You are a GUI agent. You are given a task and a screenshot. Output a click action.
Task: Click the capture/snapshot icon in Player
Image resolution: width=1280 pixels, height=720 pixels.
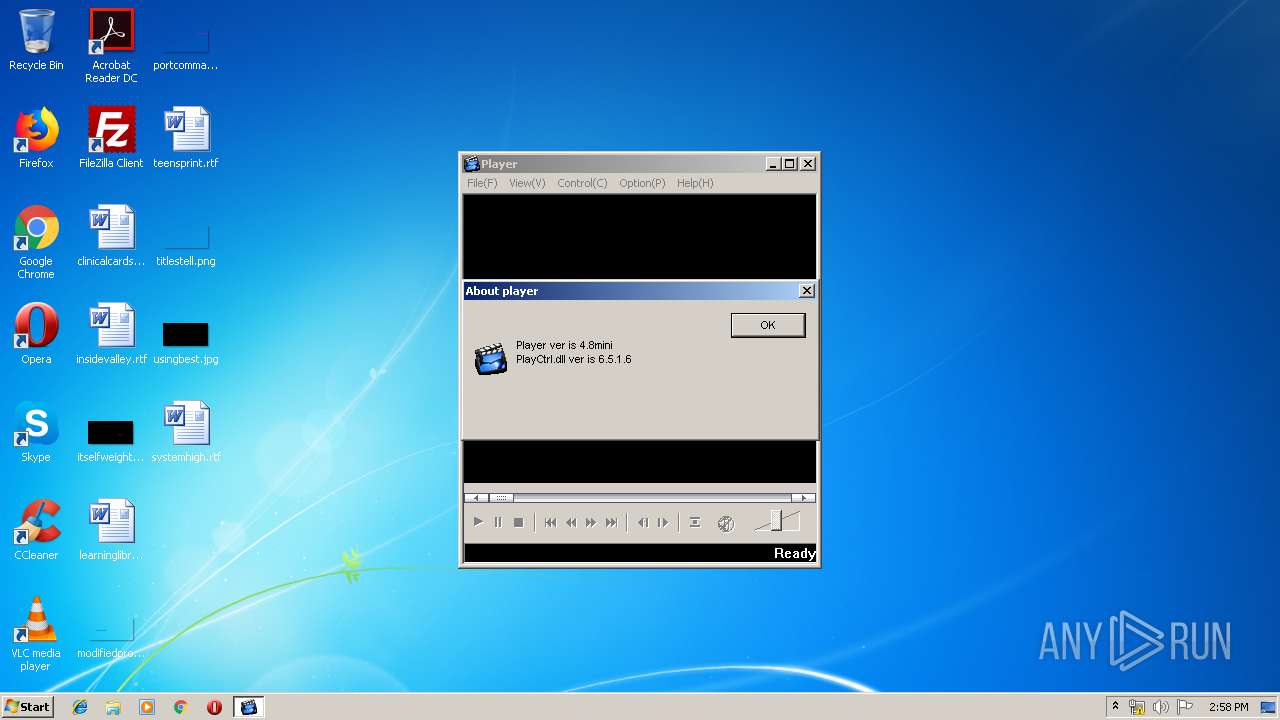(x=695, y=522)
